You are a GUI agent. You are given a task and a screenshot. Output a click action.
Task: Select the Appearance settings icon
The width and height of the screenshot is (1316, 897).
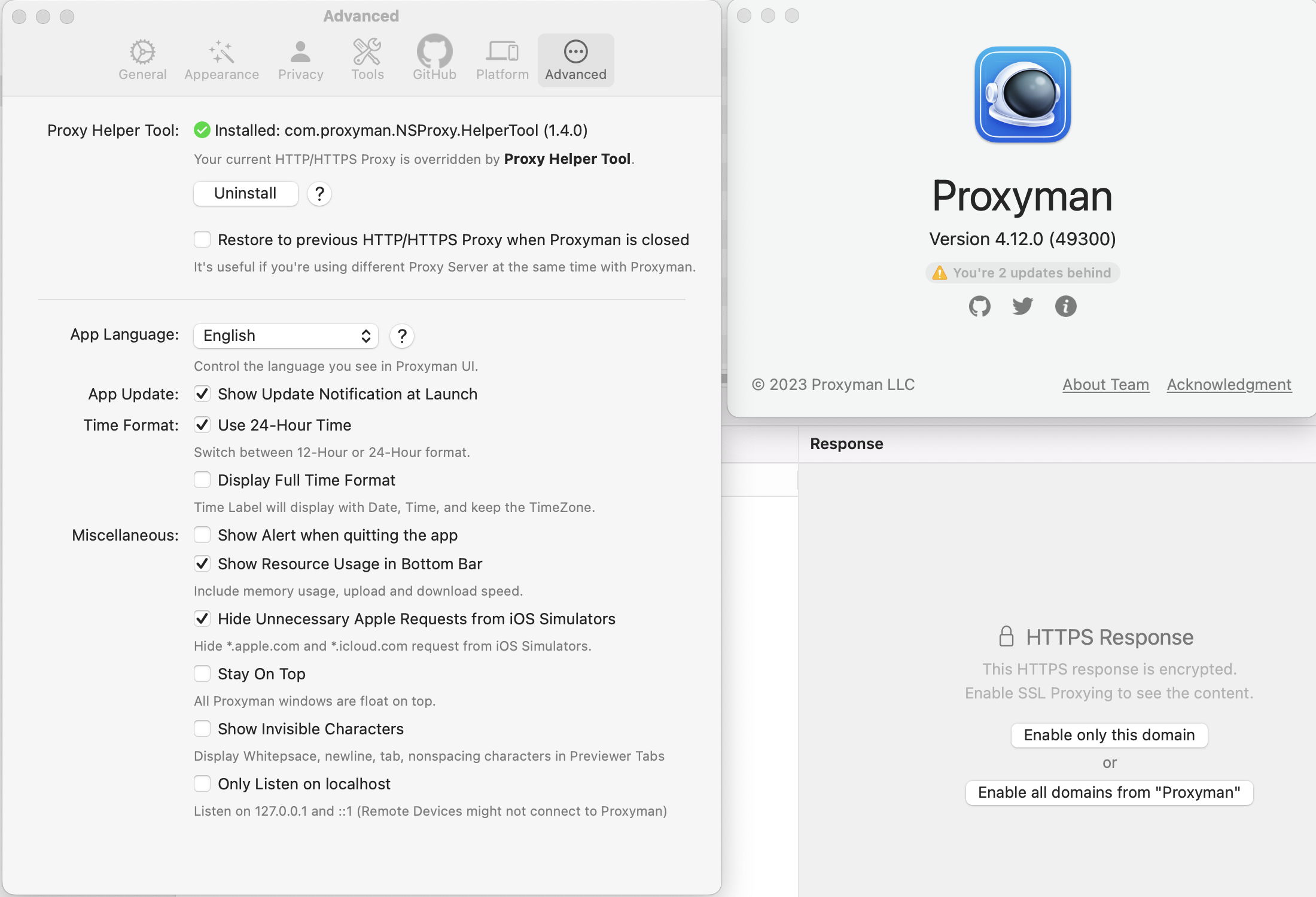pyautogui.click(x=221, y=58)
